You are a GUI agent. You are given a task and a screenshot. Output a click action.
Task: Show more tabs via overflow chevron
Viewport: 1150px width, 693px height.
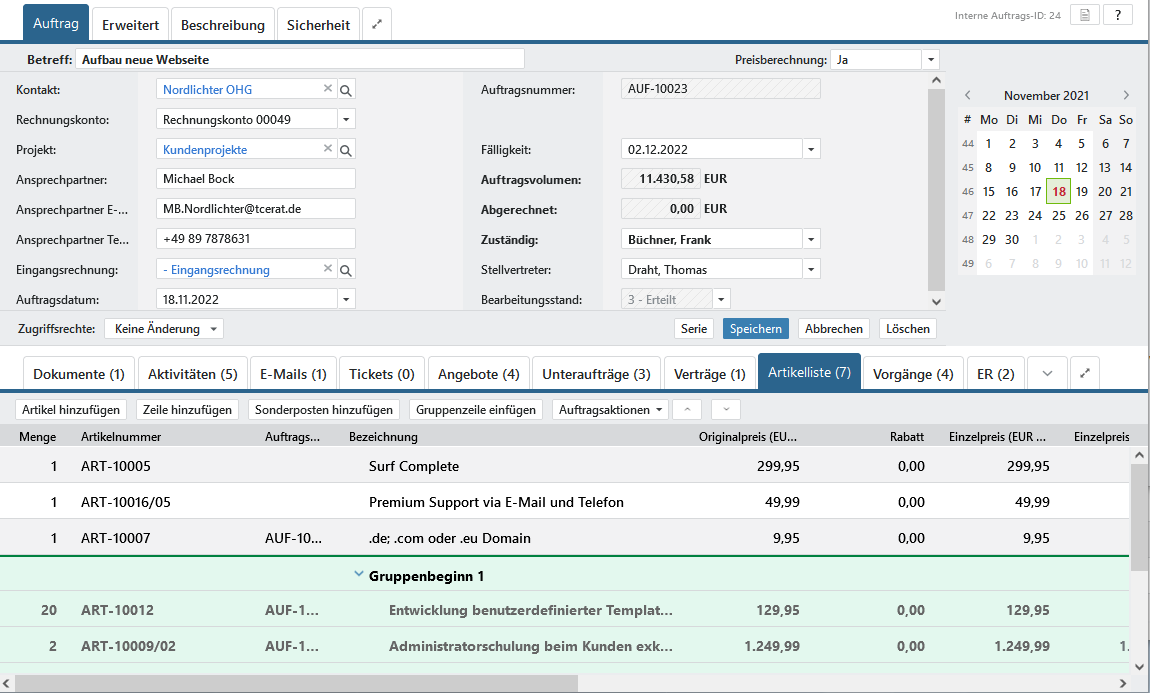1047,374
